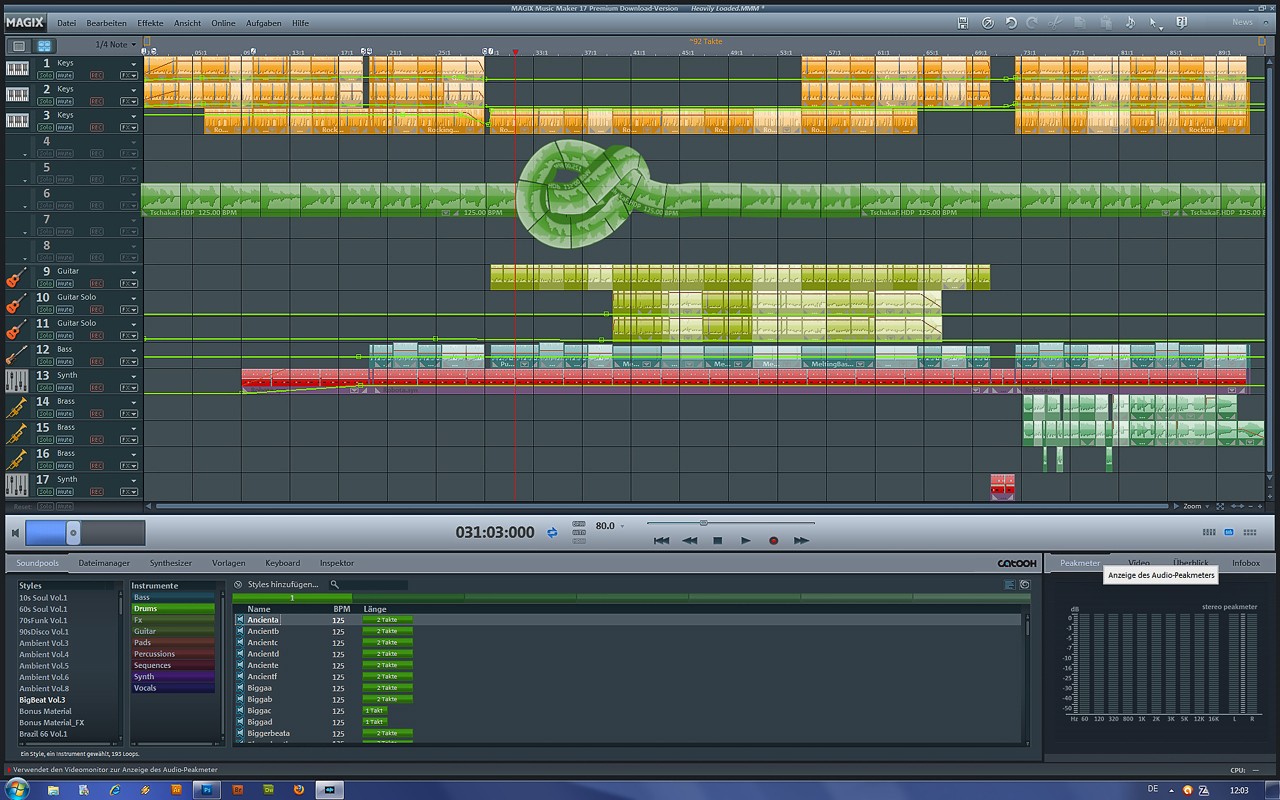Screen dimensions: 1280x800
Task: Click the undo arrow in the toolbar
Action: [x=1011, y=22]
